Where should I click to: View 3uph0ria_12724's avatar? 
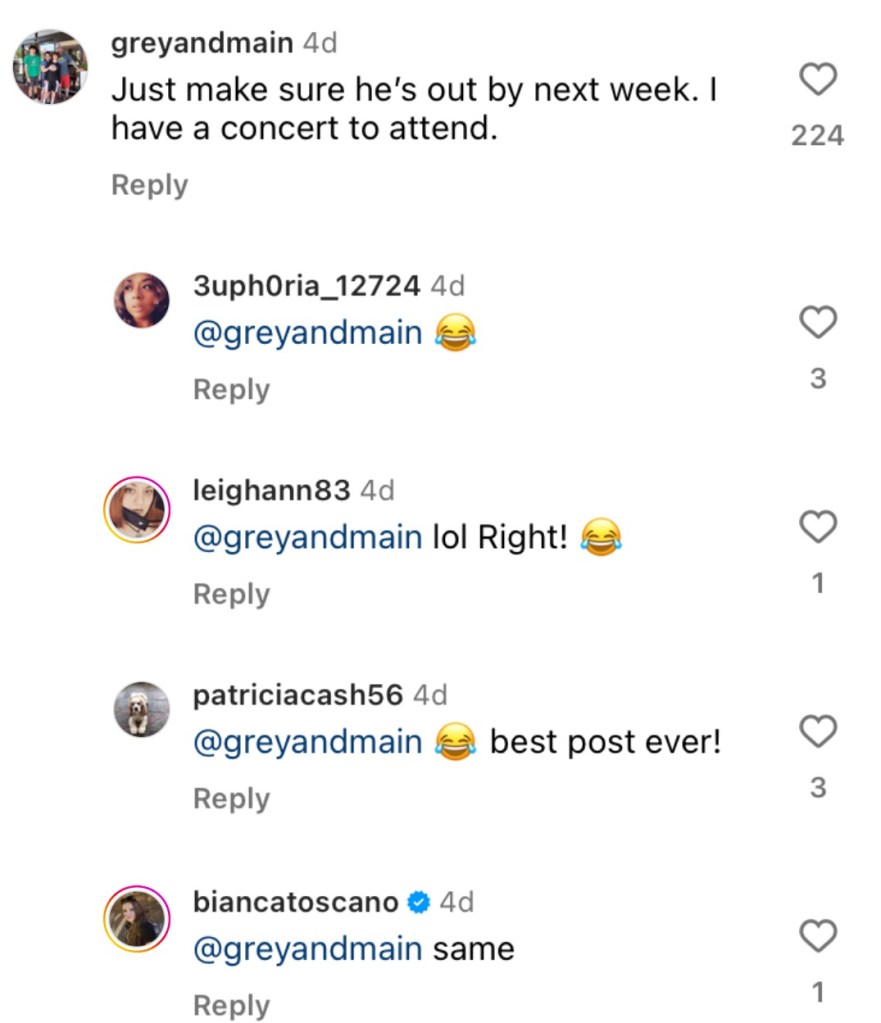coord(141,300)
